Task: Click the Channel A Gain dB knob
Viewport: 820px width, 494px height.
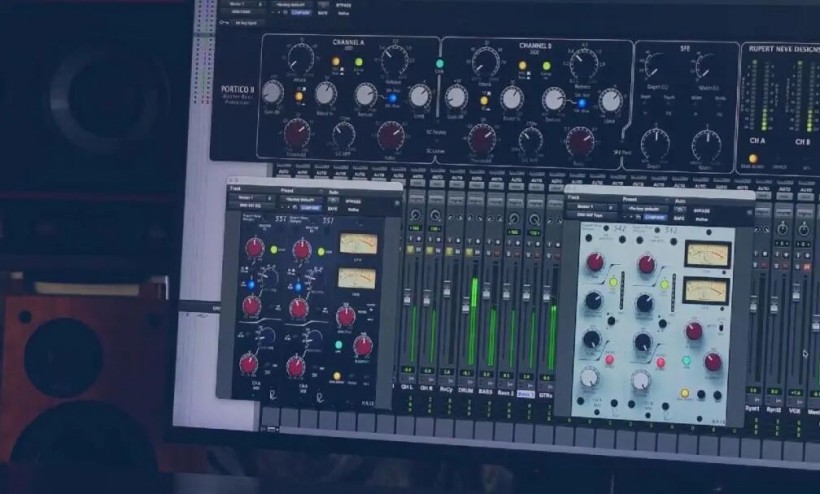Action: tap(272, 92)
